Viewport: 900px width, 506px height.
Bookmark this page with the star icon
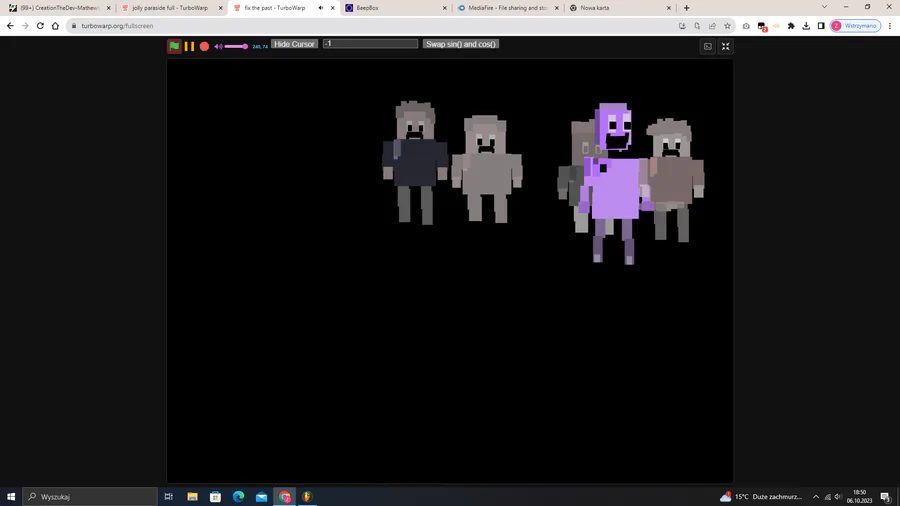click(727, 26)
